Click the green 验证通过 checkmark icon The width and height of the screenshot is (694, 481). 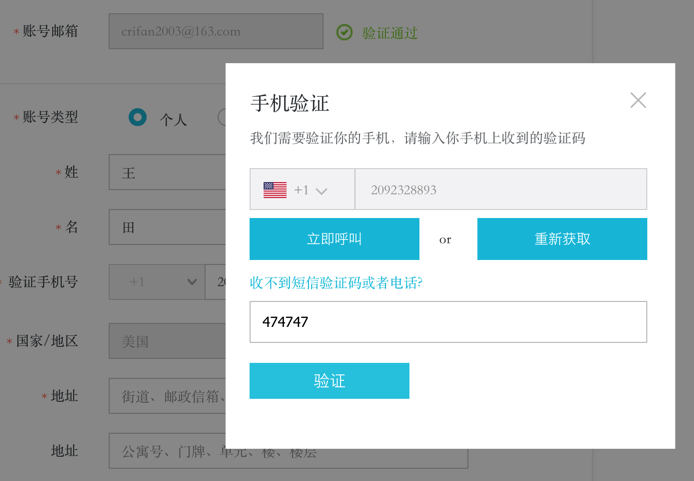[x=345, y=32]
